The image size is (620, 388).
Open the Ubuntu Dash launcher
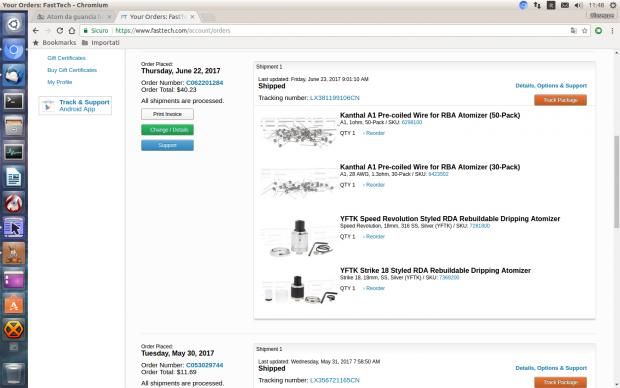(13, 25)
